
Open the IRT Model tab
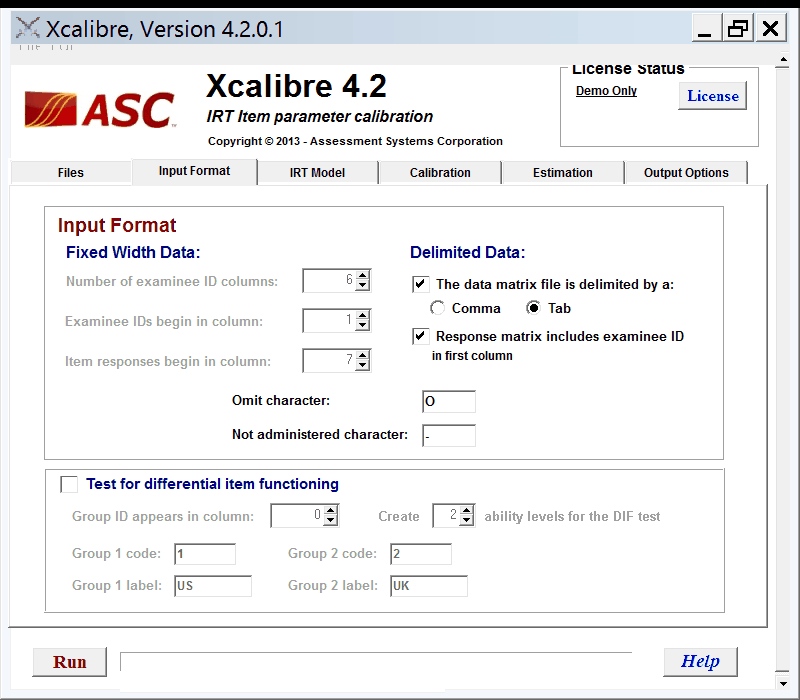tap(317, 172)
